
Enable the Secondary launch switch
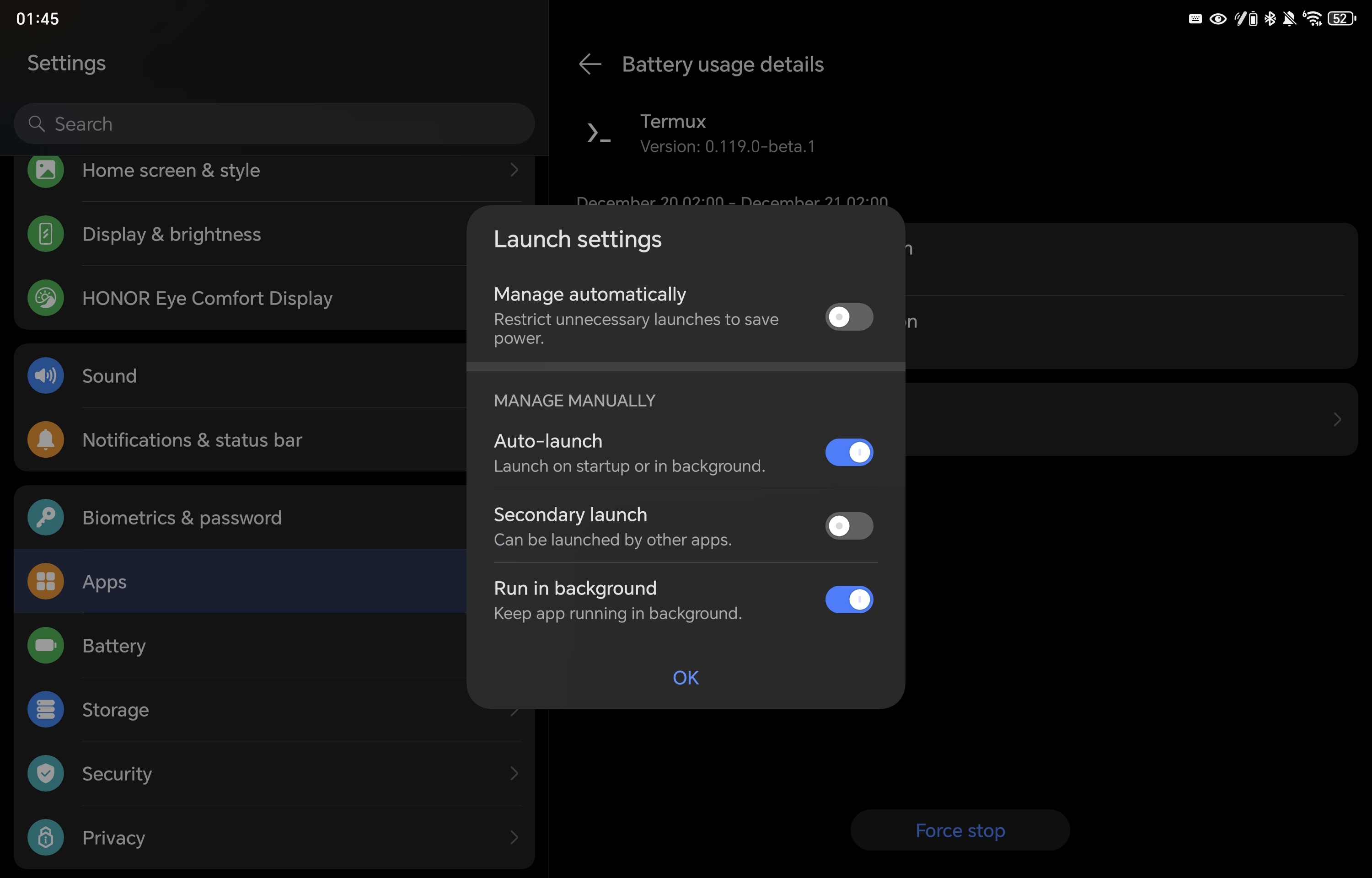tap(849, 526)
